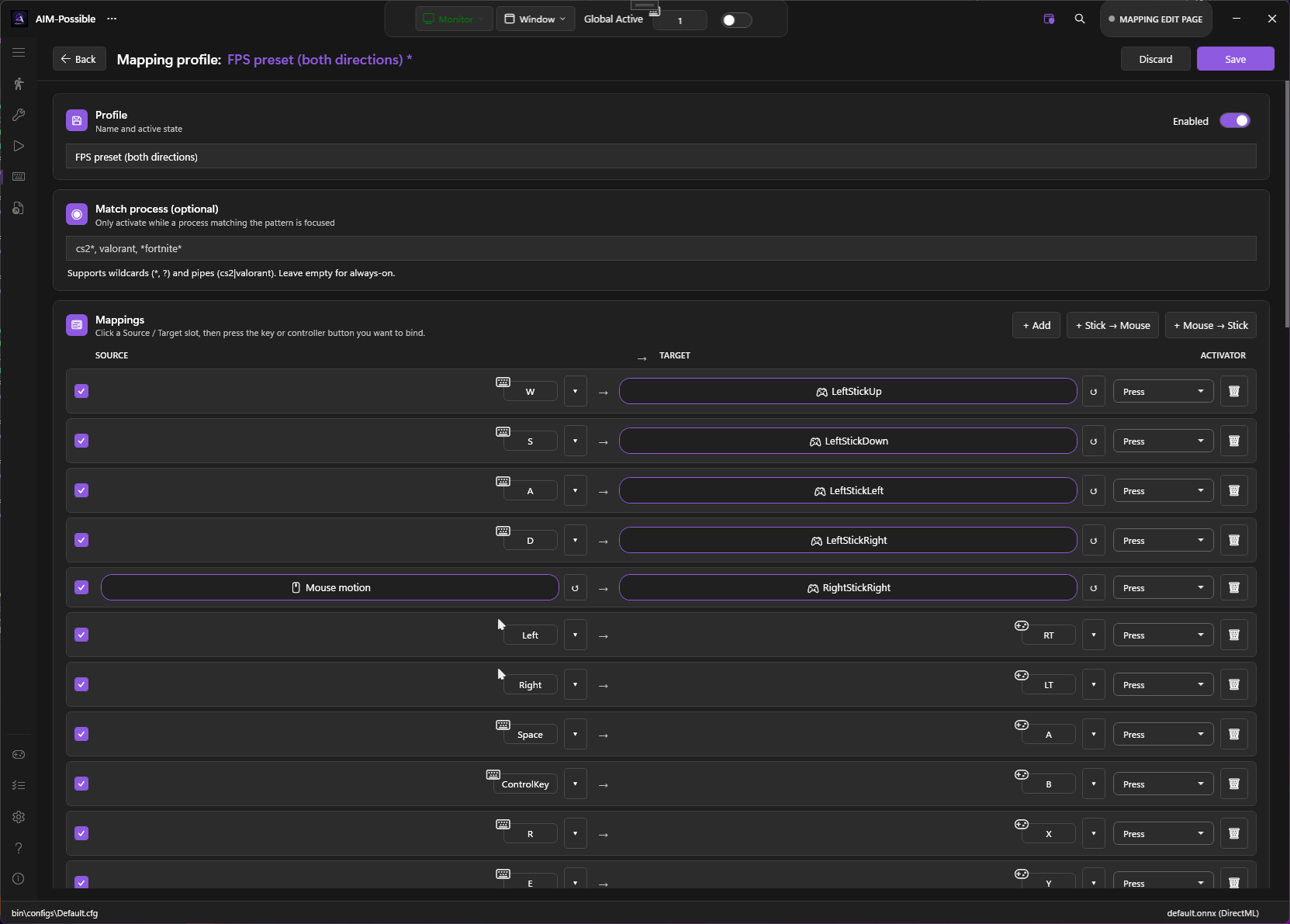The width and height of the screenshot is (1290, 924).
Task: Select the Space key source slot
Action: pos(530,734)
